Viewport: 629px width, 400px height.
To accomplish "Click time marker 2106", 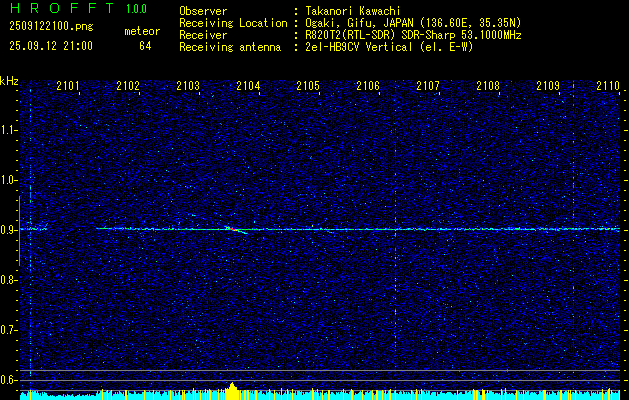I will 368,86.
